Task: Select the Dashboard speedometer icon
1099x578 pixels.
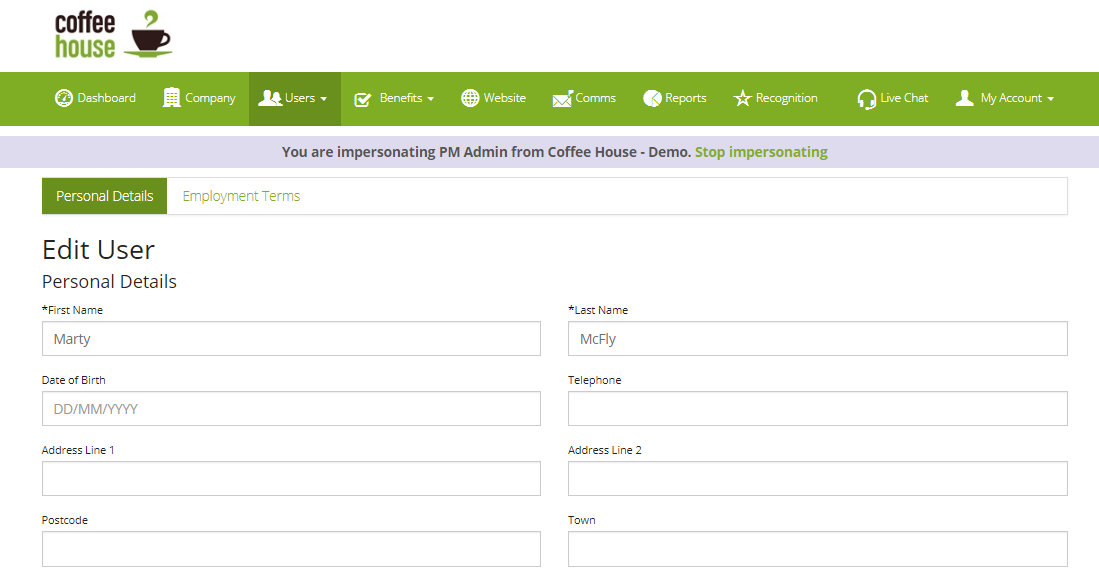Action: [62, 98]
